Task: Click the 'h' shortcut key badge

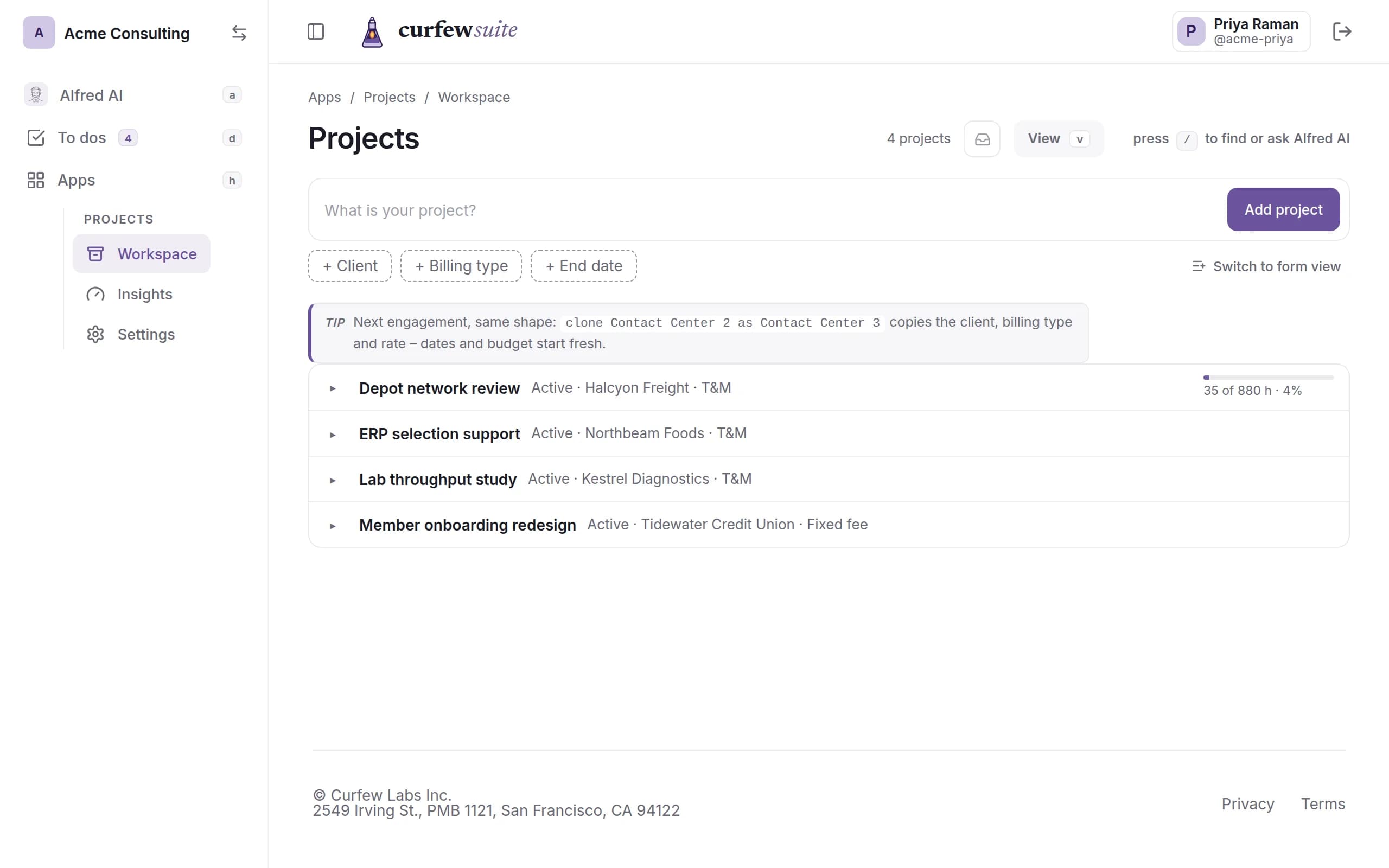Action: pos(232,180)
